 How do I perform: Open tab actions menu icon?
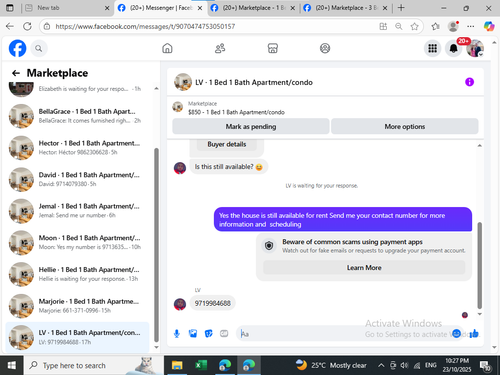(x=10, y=8)
